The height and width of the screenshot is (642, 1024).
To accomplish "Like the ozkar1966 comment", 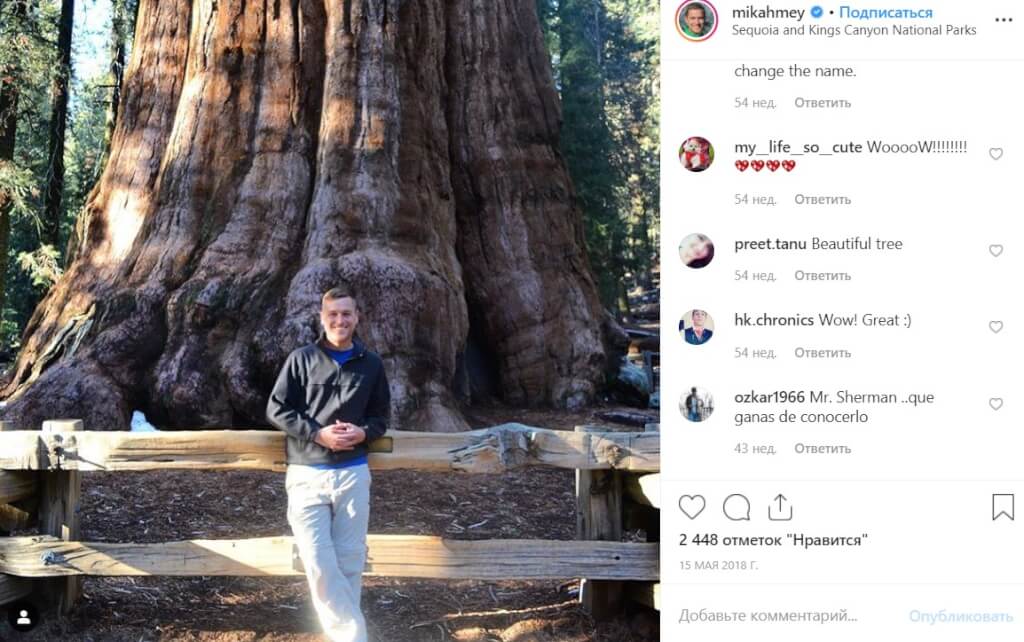I will pyautogui.click(x=995, y=404).
